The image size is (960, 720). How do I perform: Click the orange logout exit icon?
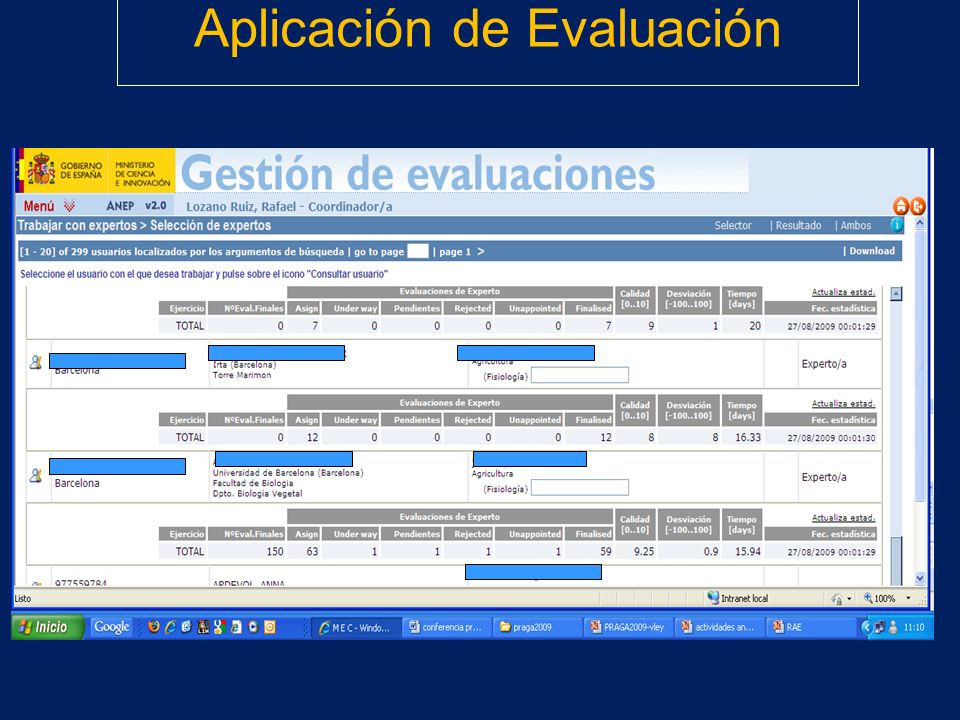pyautogui.click(x=917, y=206)
